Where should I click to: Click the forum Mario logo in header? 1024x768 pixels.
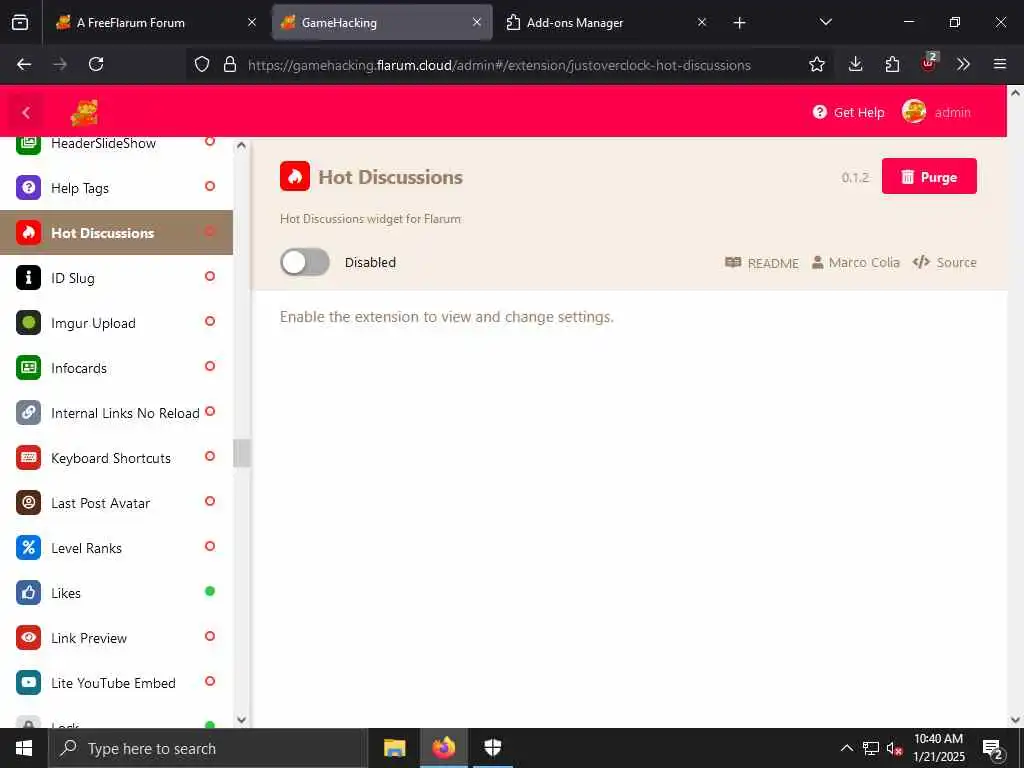(x=84, y=113)
